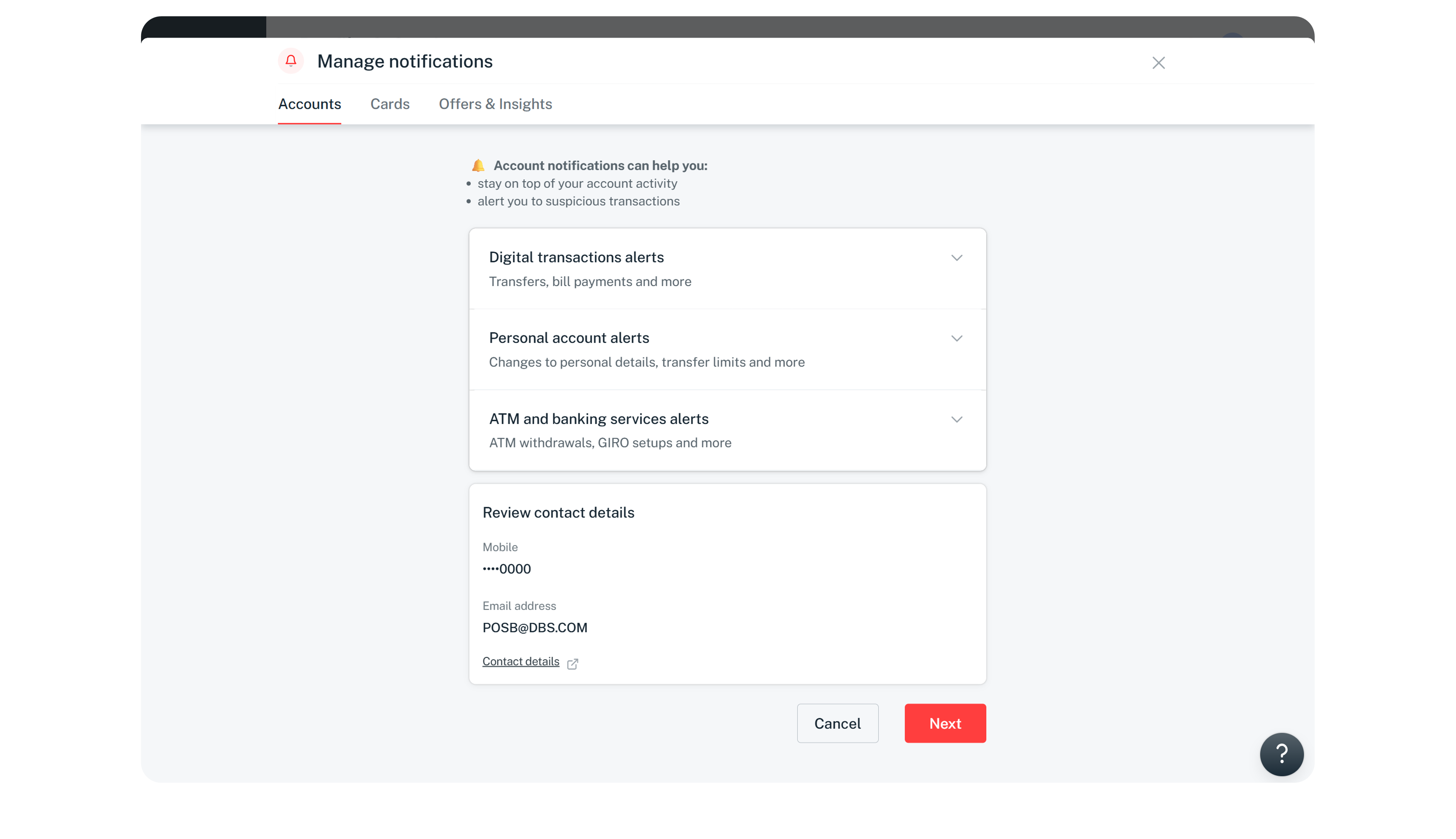Click the Review contact details heading
This screenshot has height=839, width=1456.
558,513
